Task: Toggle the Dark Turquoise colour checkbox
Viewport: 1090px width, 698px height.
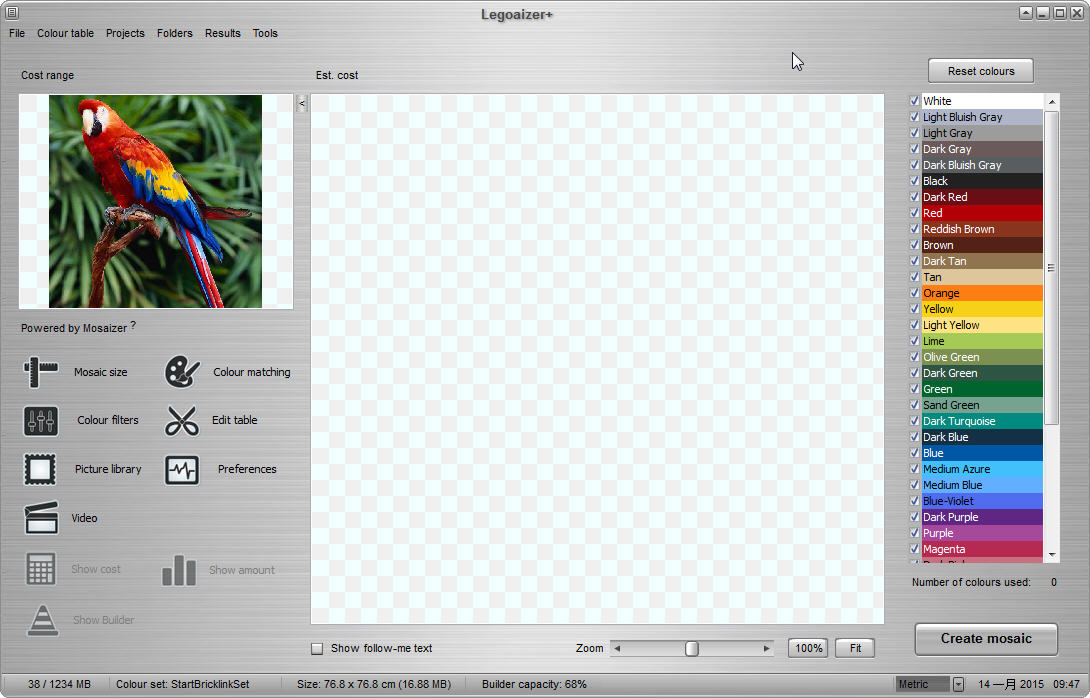Action: point(914,421)
